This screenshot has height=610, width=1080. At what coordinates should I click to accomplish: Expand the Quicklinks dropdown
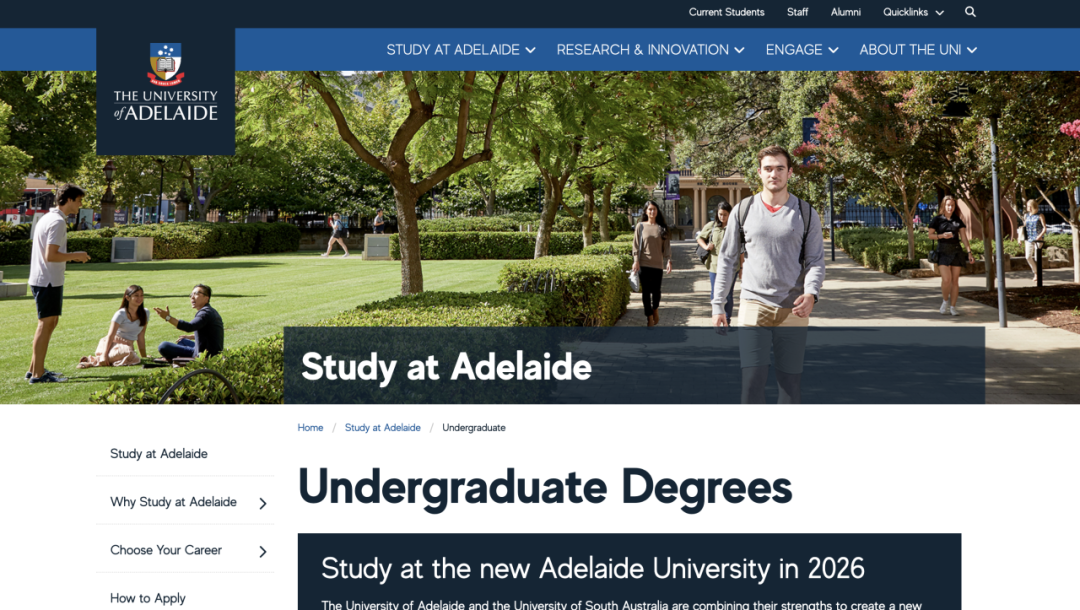tap(912, 12)
